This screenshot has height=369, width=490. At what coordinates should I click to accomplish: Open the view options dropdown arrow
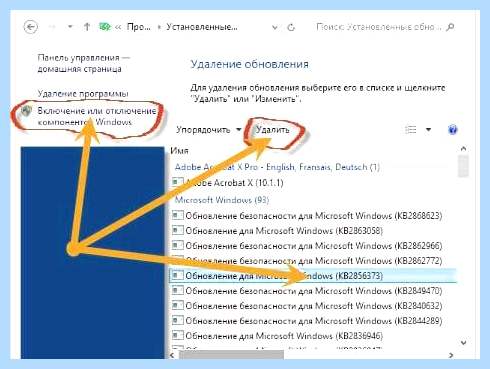click(428, 129)
